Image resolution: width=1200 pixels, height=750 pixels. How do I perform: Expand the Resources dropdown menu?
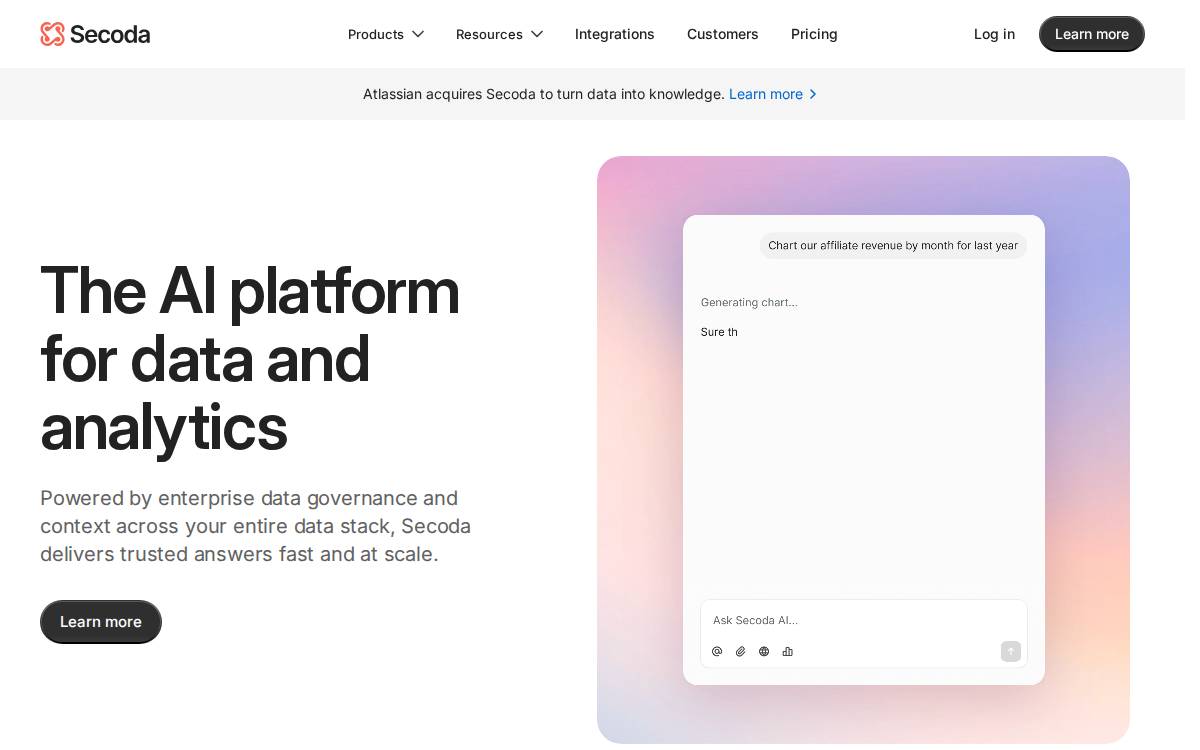pos(499,34)
